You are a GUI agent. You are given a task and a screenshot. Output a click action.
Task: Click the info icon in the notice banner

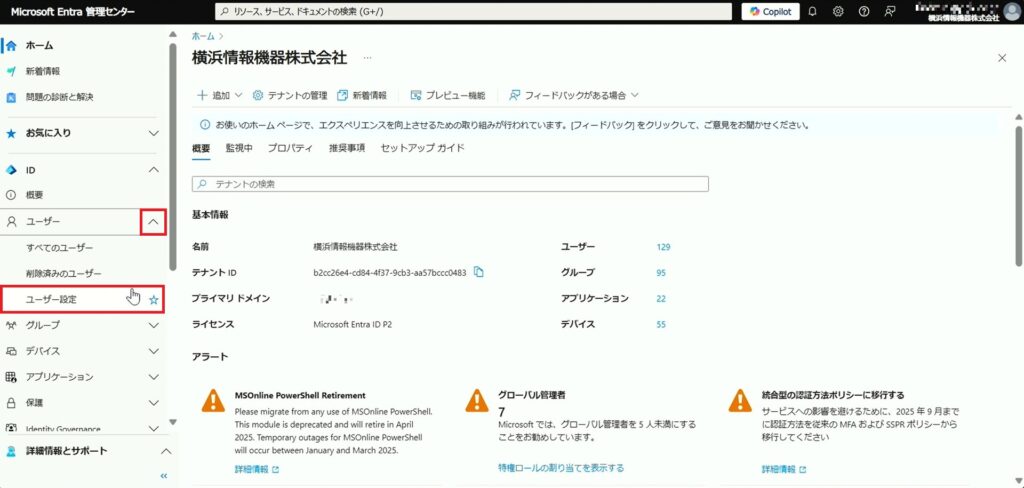(204, 124)
